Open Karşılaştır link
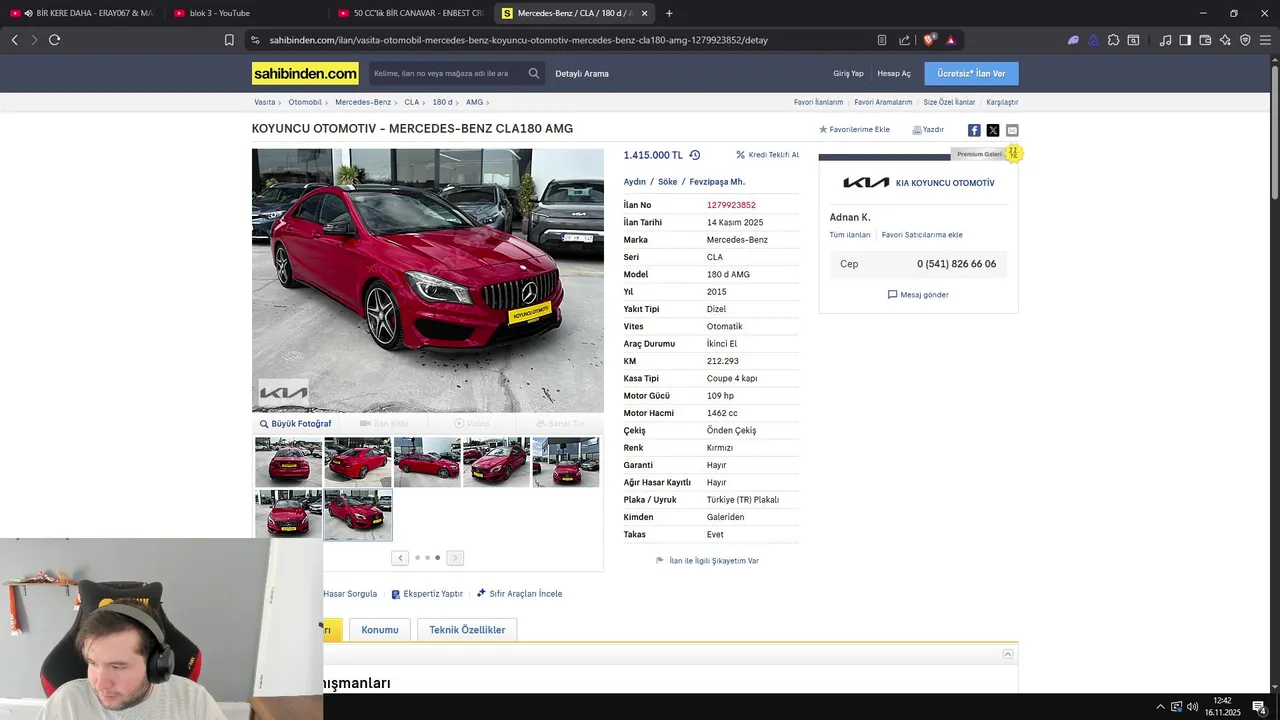 (x=1002, y=102)
